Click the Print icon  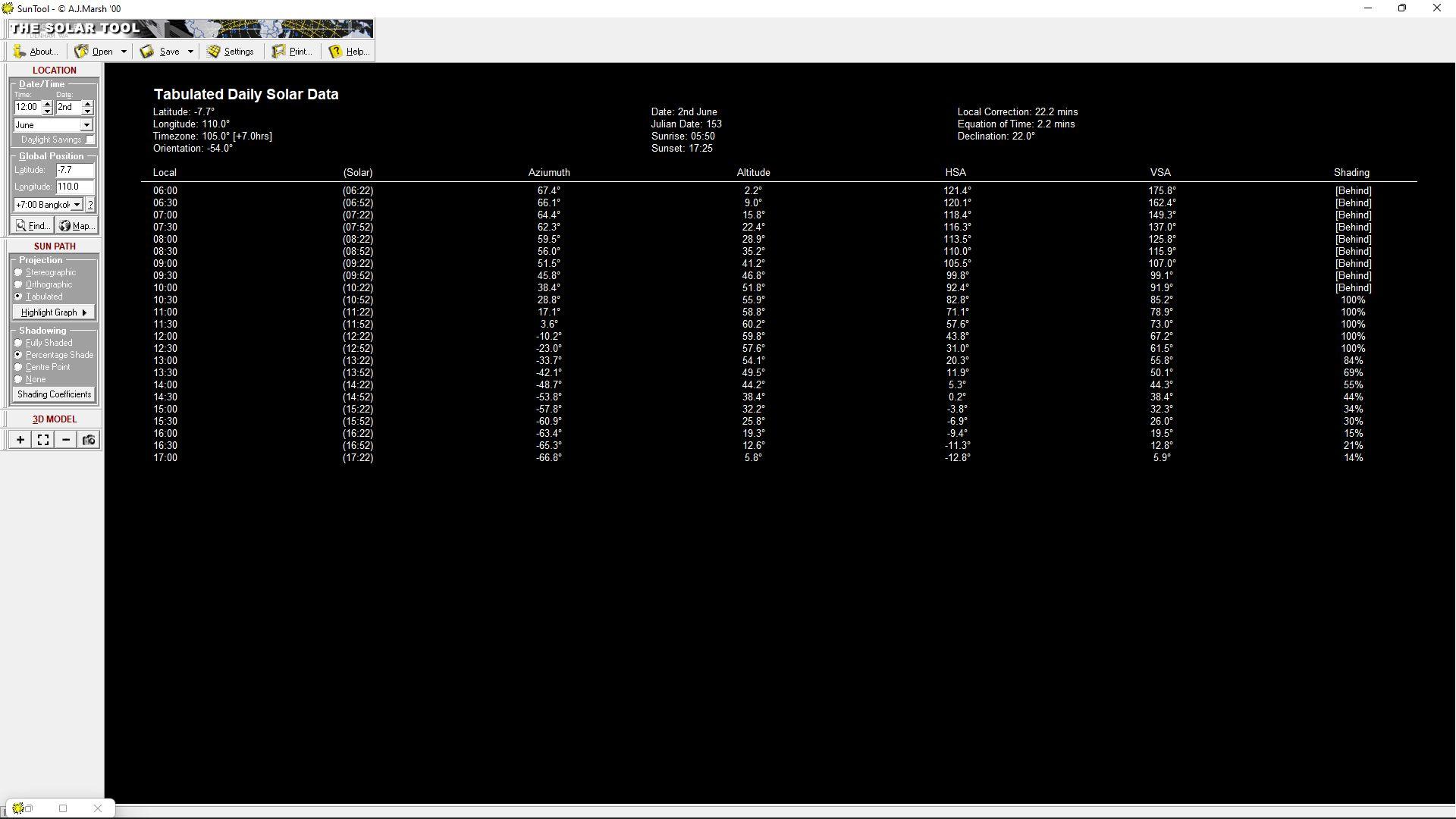click(x=279, y=52)
